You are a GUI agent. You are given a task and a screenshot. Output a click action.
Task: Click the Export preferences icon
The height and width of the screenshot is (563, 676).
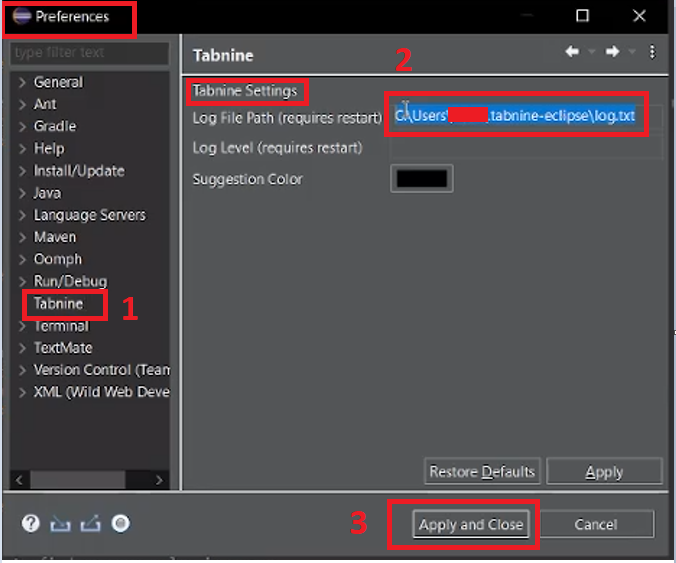click(x=91, y=523)
